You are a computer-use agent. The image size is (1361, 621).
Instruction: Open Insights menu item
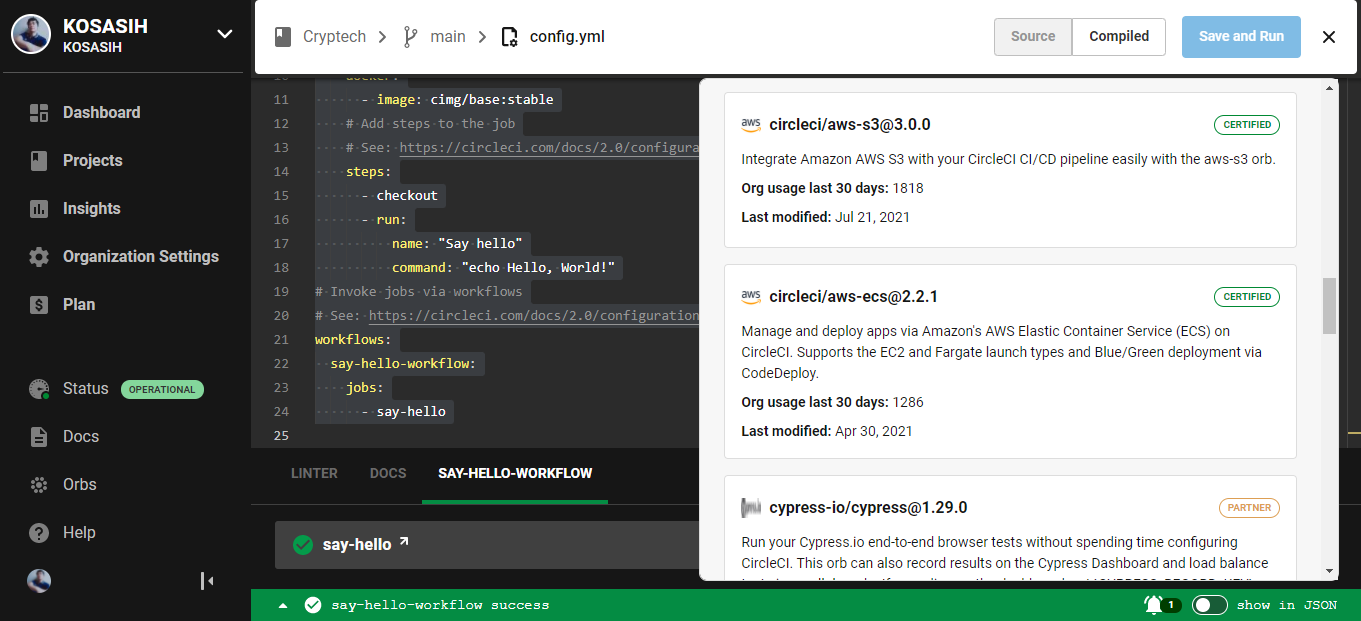pyautogui.click(x=91, y=209)
